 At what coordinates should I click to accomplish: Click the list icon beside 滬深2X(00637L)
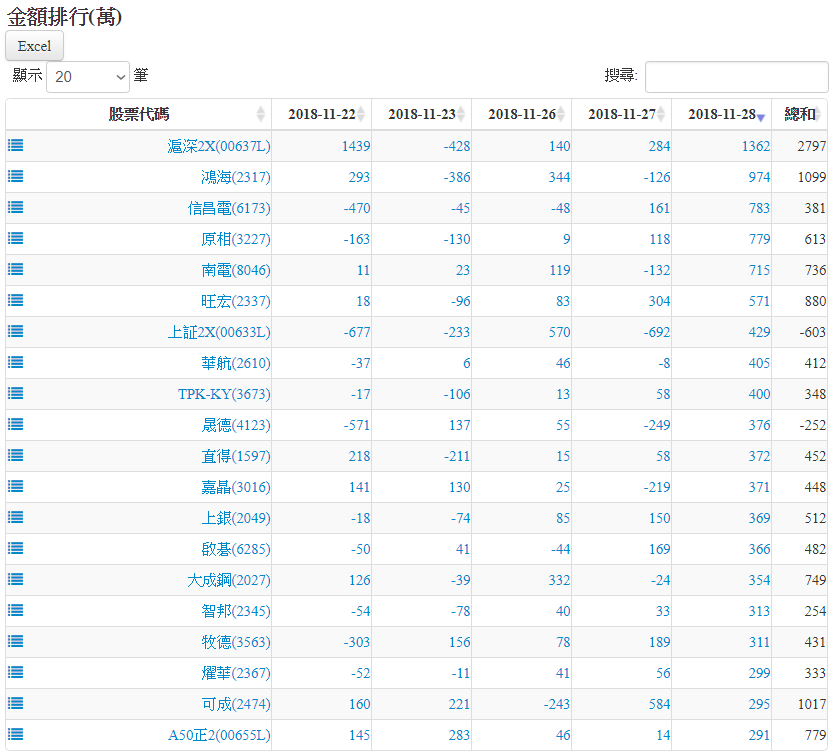[16, 145]
